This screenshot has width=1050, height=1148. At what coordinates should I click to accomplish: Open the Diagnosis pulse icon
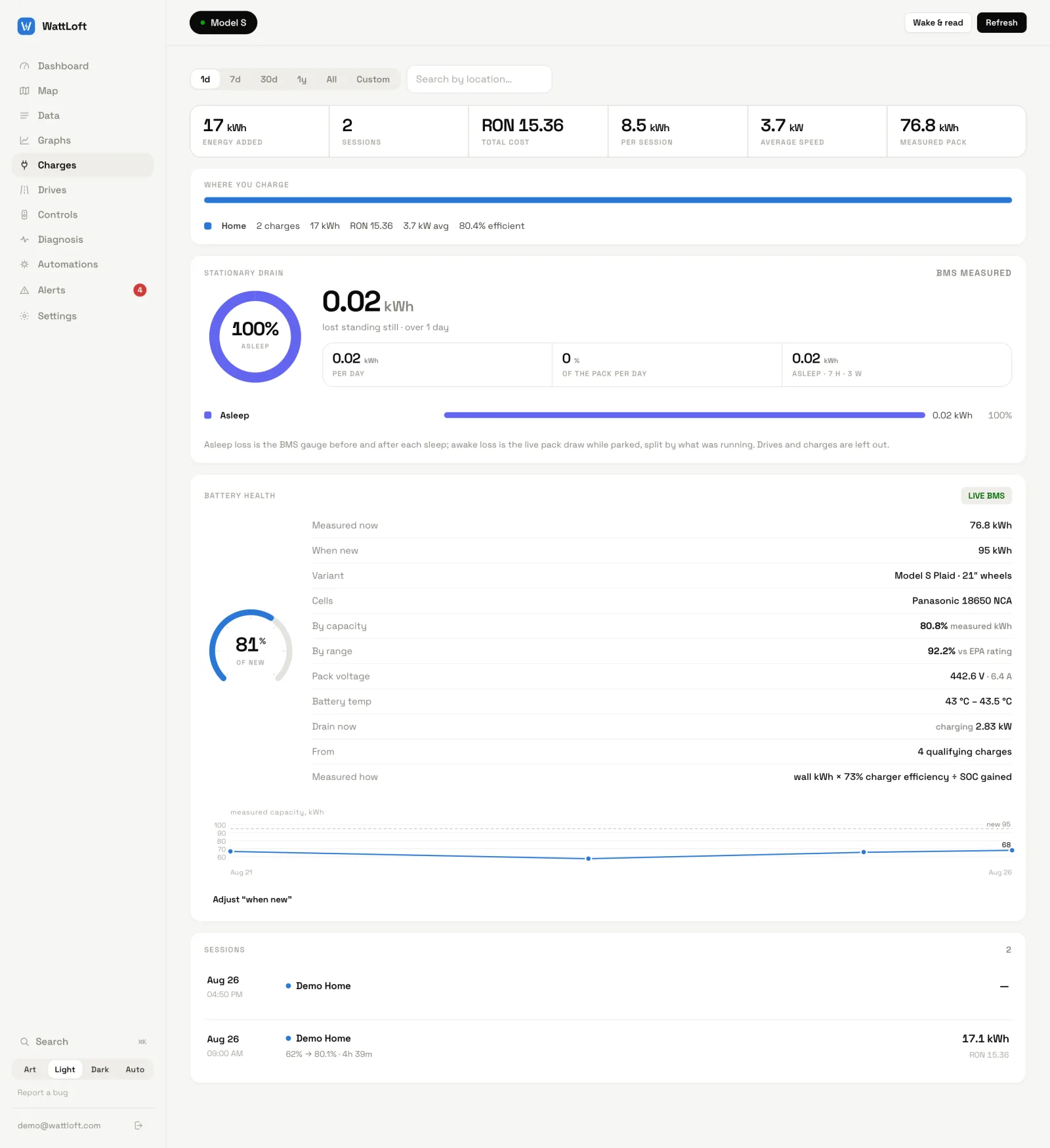point(24,239)
